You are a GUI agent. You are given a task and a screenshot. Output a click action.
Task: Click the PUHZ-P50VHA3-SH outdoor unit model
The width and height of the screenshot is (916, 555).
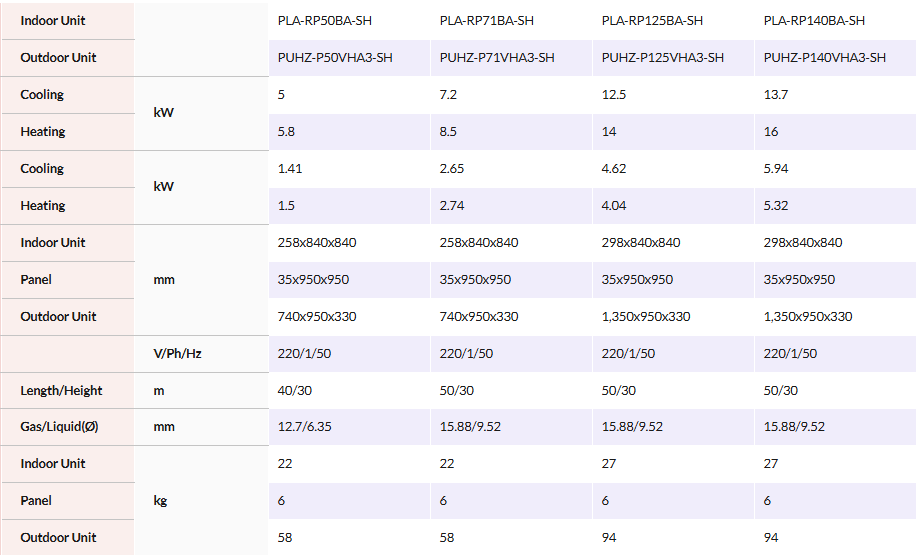(335, 58)
